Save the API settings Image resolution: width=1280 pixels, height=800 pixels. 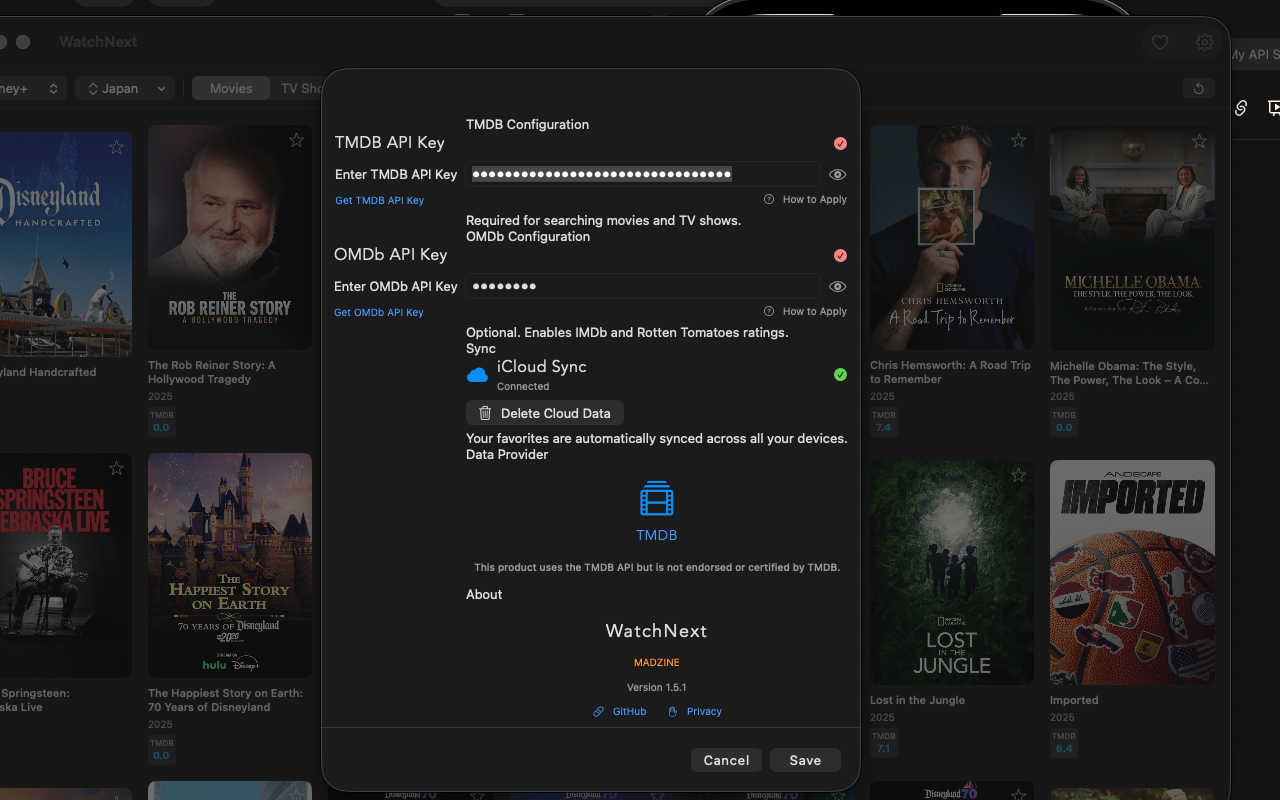point(805,760)
